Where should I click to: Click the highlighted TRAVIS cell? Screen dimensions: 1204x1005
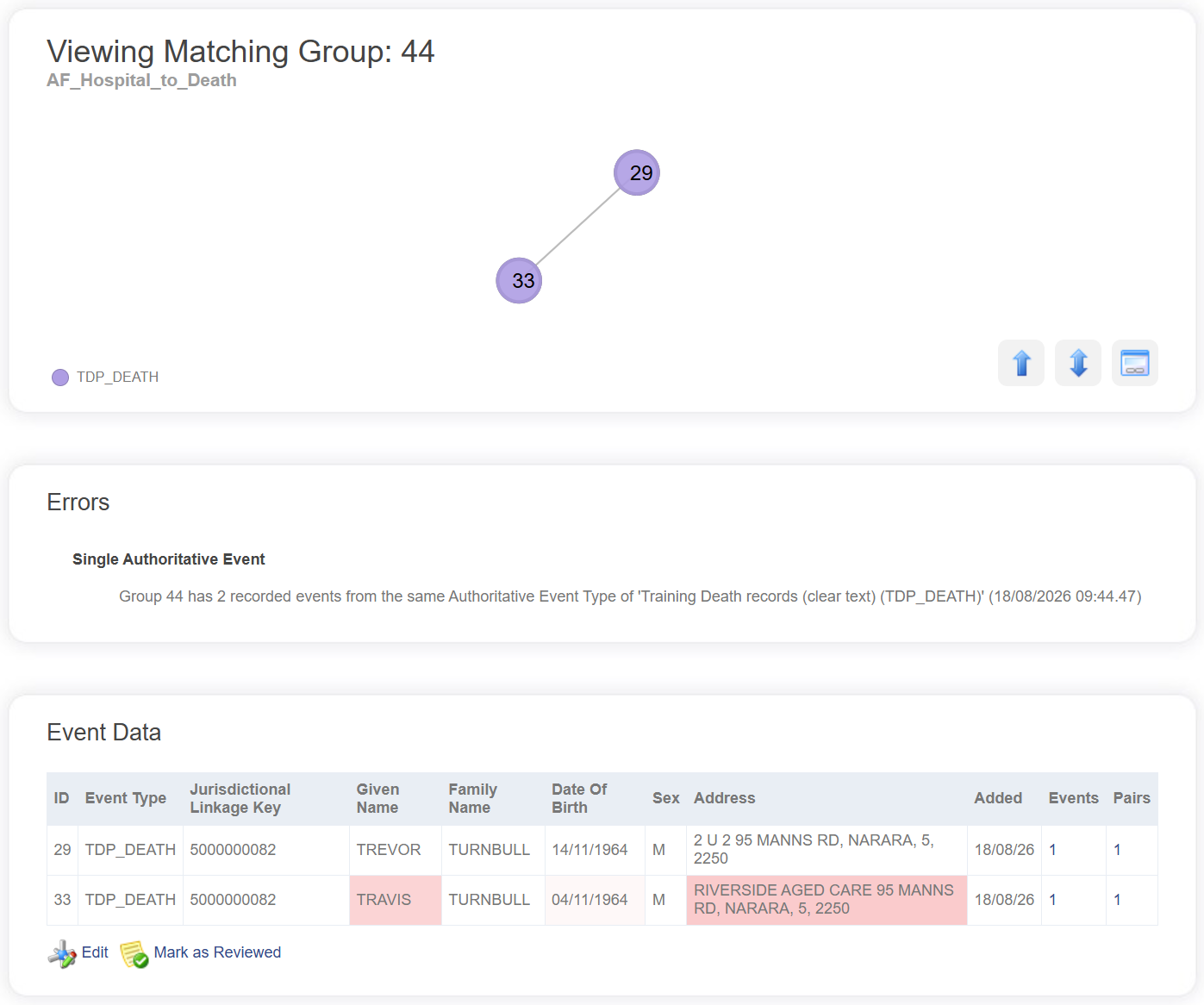(x=396, y=900)
